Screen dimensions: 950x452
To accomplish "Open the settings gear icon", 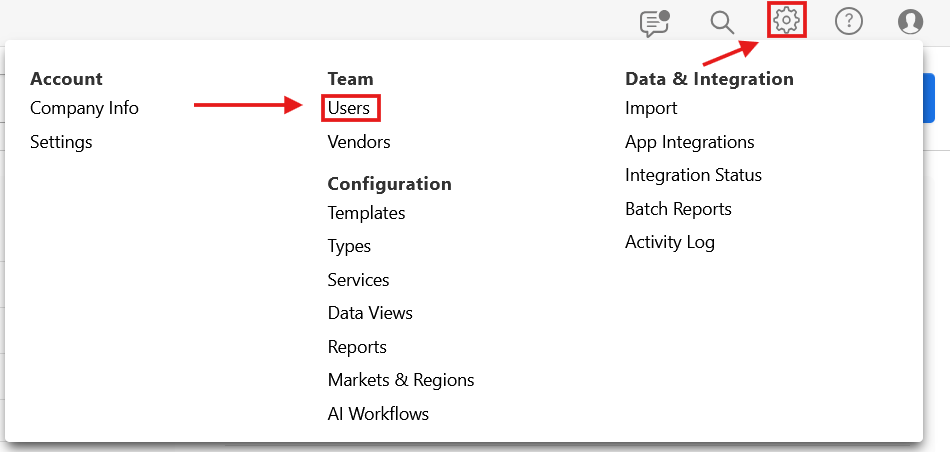I will [787, 21].
